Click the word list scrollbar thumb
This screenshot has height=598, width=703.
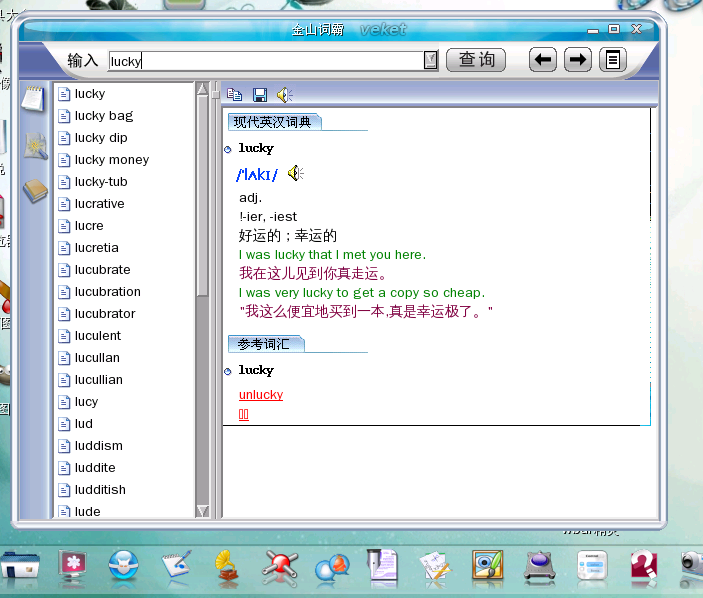tap(203, 196)
